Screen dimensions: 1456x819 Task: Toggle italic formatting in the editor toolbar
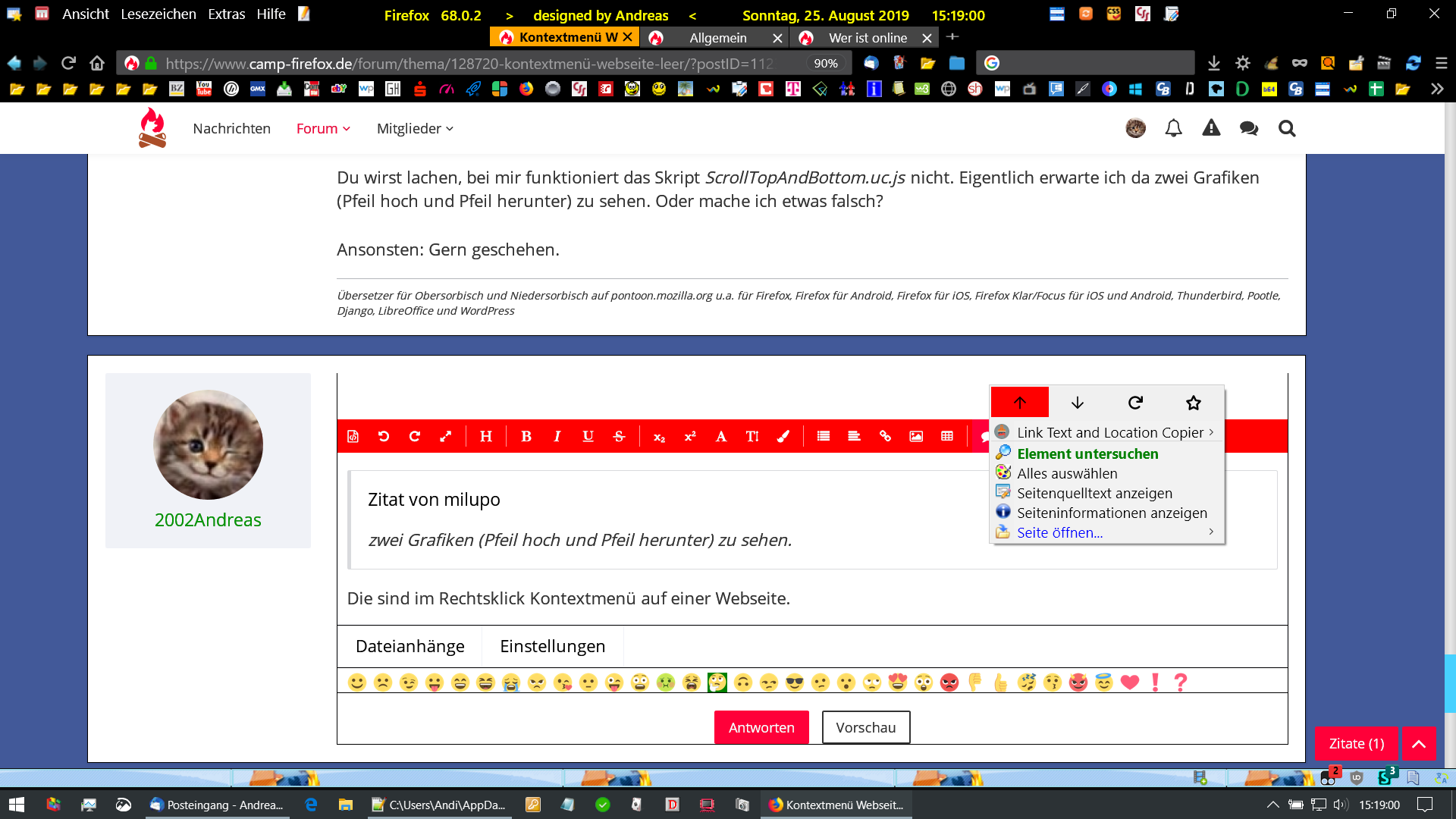pyautogui.click(x=557, y=436)
